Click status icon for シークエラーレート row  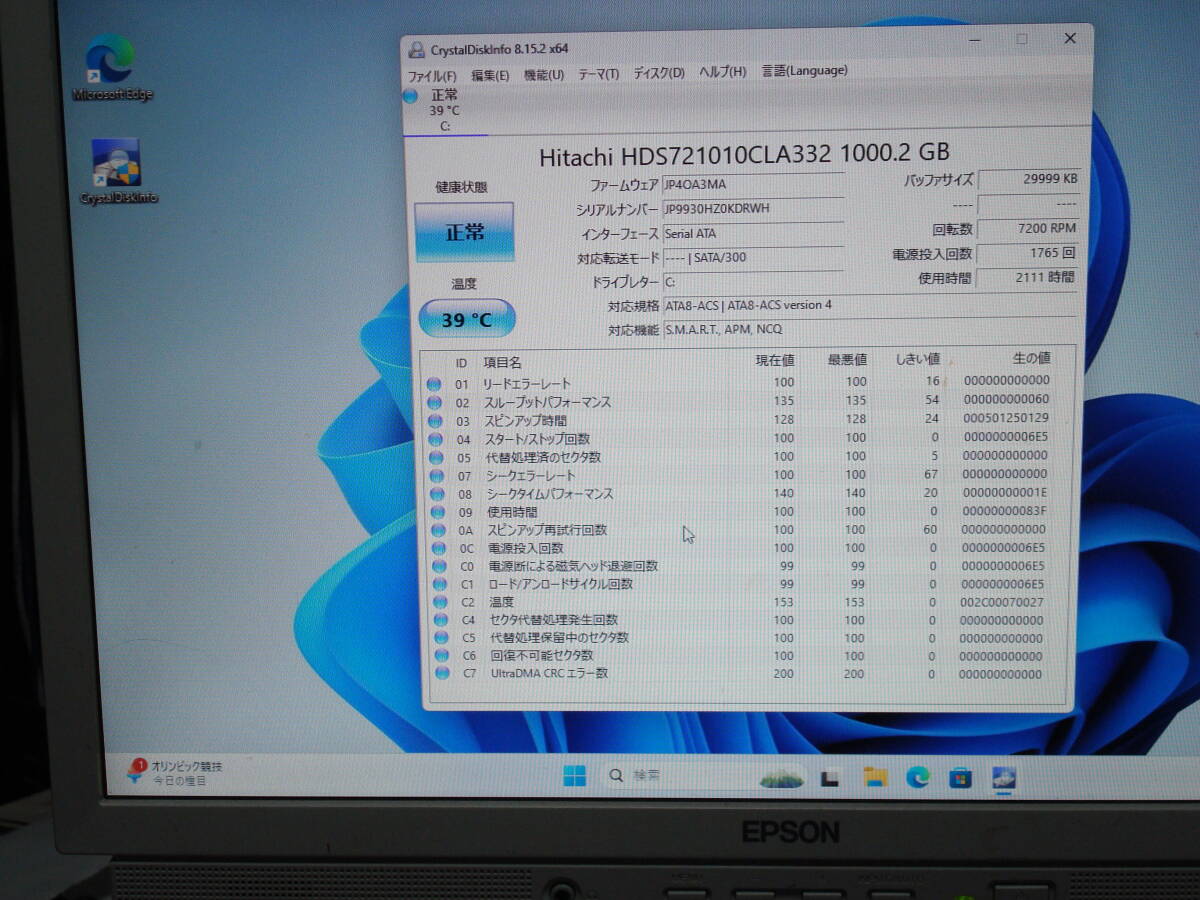pos(436,476)
